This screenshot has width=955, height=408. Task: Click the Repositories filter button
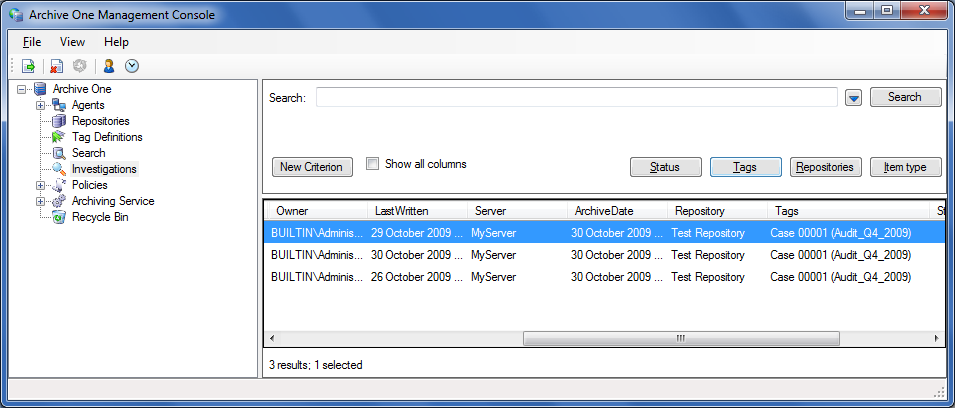825,167
